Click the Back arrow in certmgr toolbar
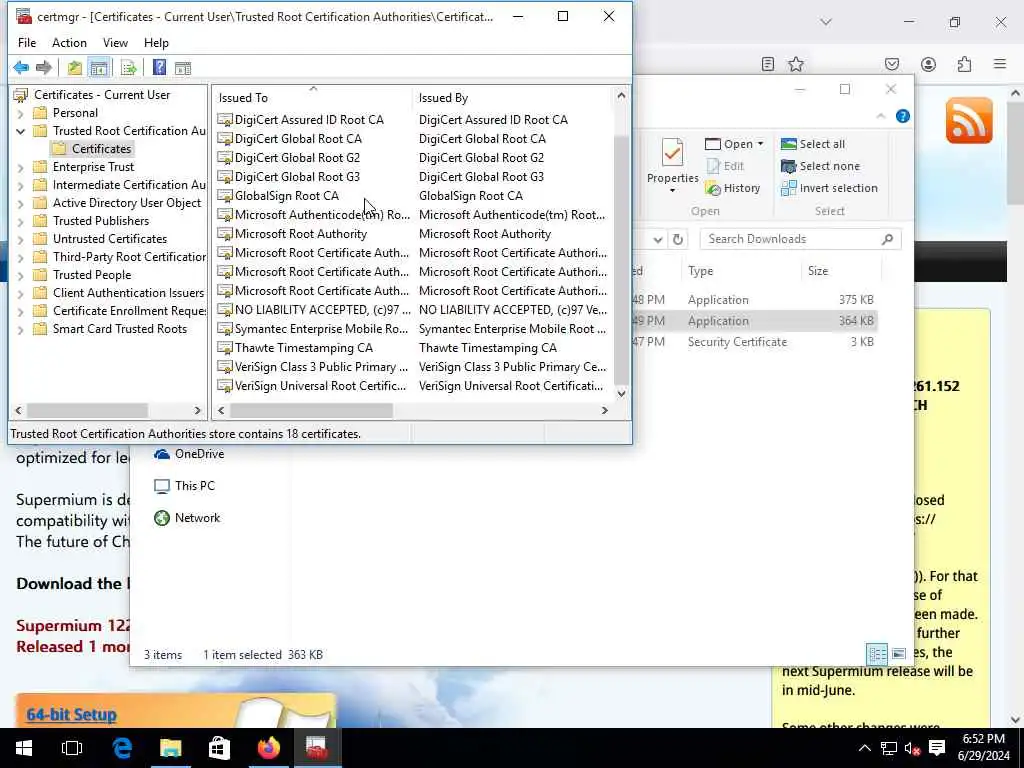 tap(21, 67)
